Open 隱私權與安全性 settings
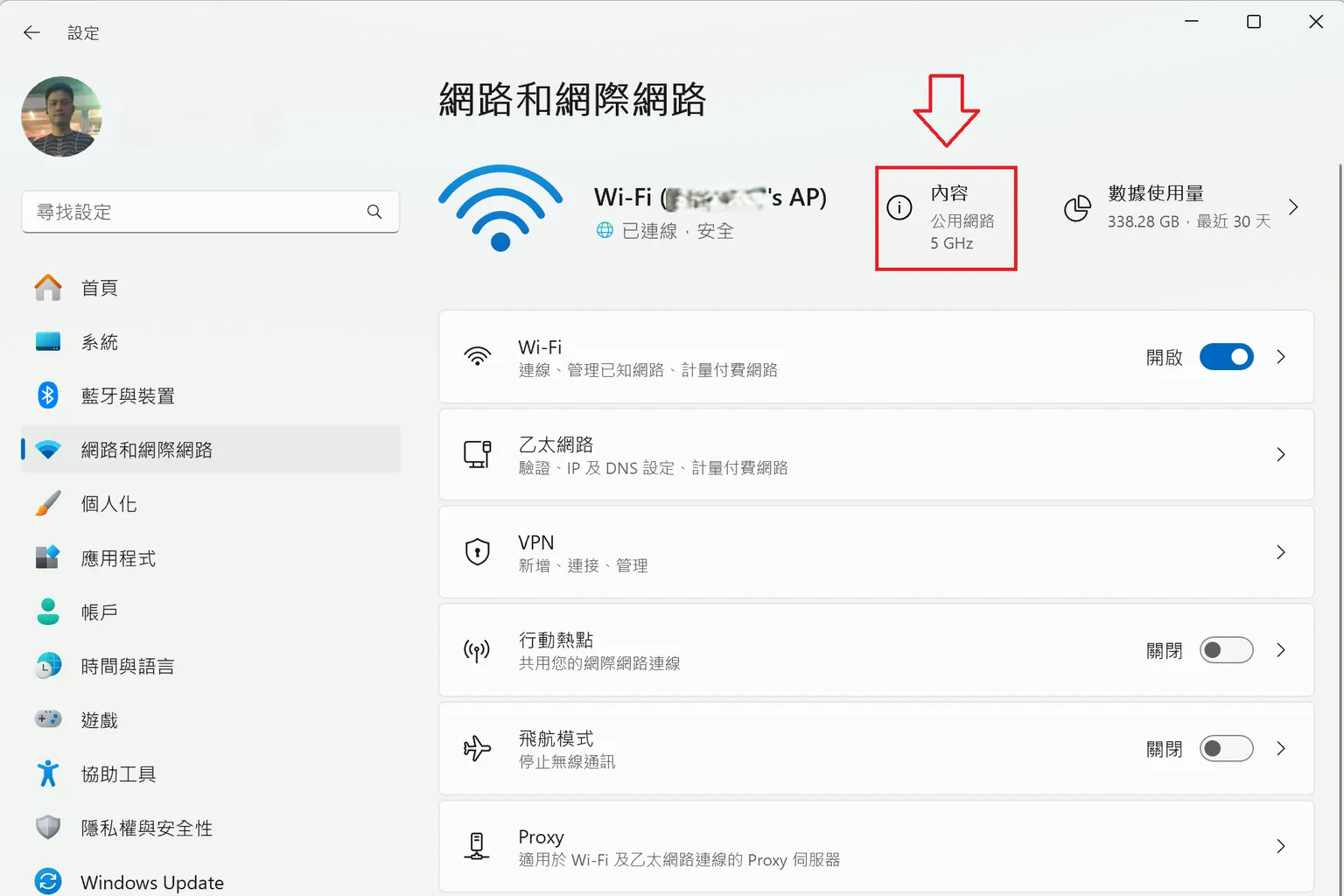 [x=210, y=828]
